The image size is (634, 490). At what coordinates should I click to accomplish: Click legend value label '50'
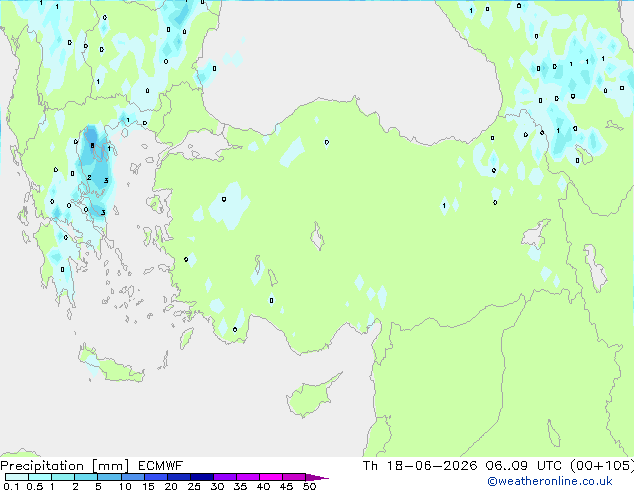point(309,486)
